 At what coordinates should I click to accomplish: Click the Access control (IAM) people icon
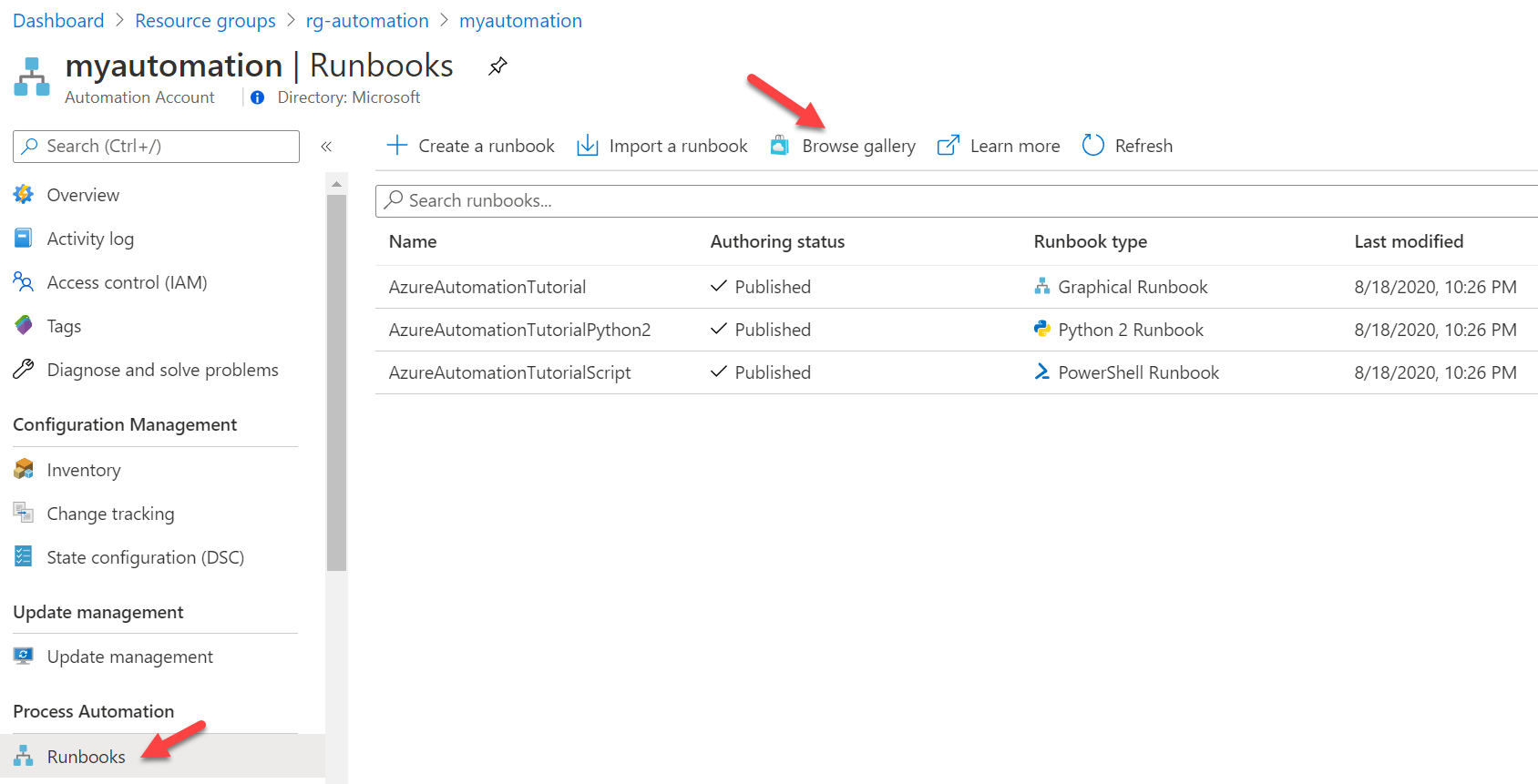click(x=24, y=282)
